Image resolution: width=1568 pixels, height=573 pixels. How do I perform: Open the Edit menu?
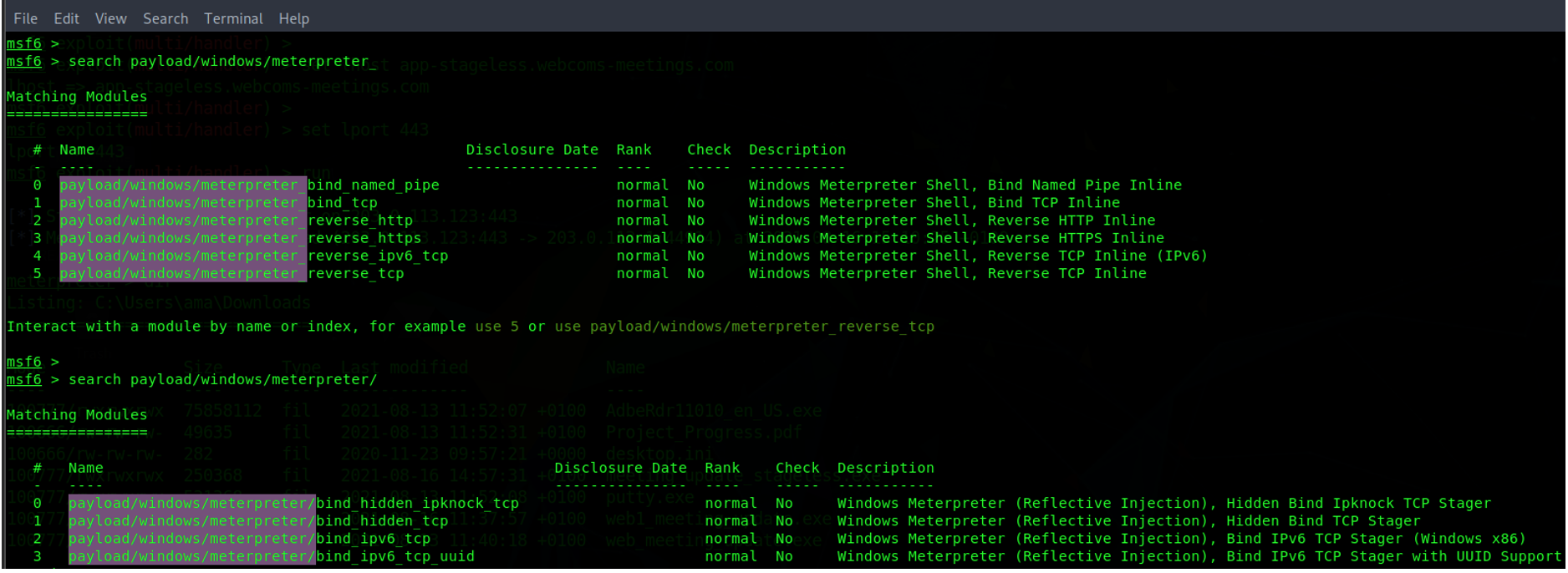pos(66,18)
